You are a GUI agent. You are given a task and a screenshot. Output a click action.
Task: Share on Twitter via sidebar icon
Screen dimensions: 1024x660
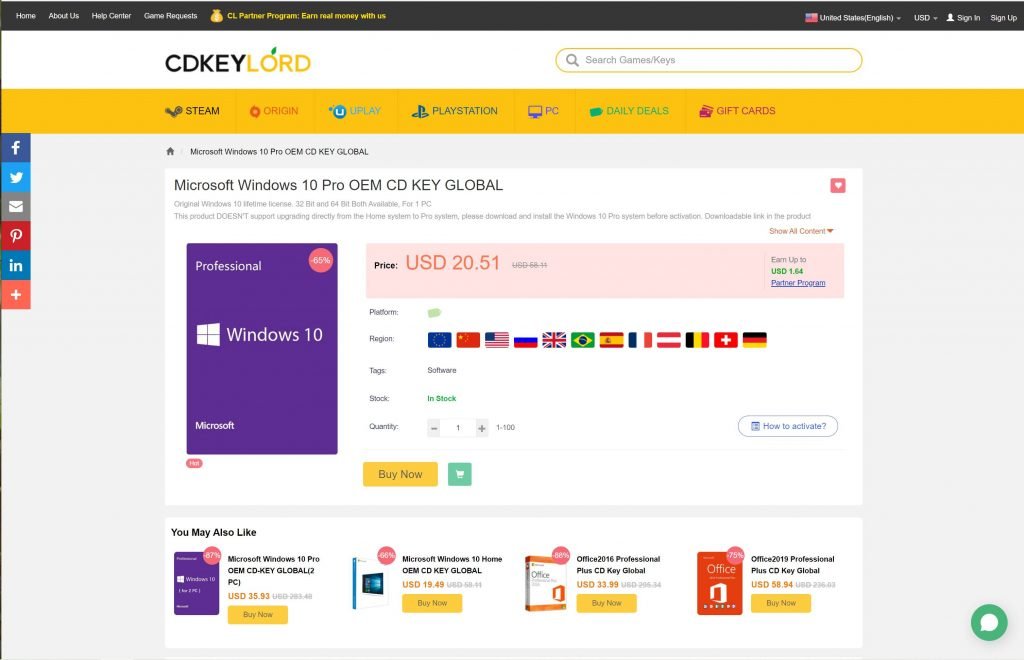[16, 178]
